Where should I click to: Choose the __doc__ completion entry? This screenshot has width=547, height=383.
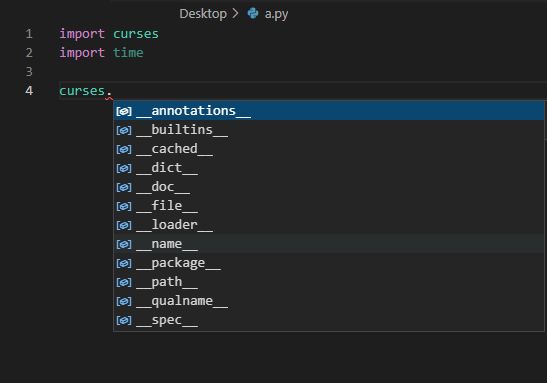pos(329,187)
